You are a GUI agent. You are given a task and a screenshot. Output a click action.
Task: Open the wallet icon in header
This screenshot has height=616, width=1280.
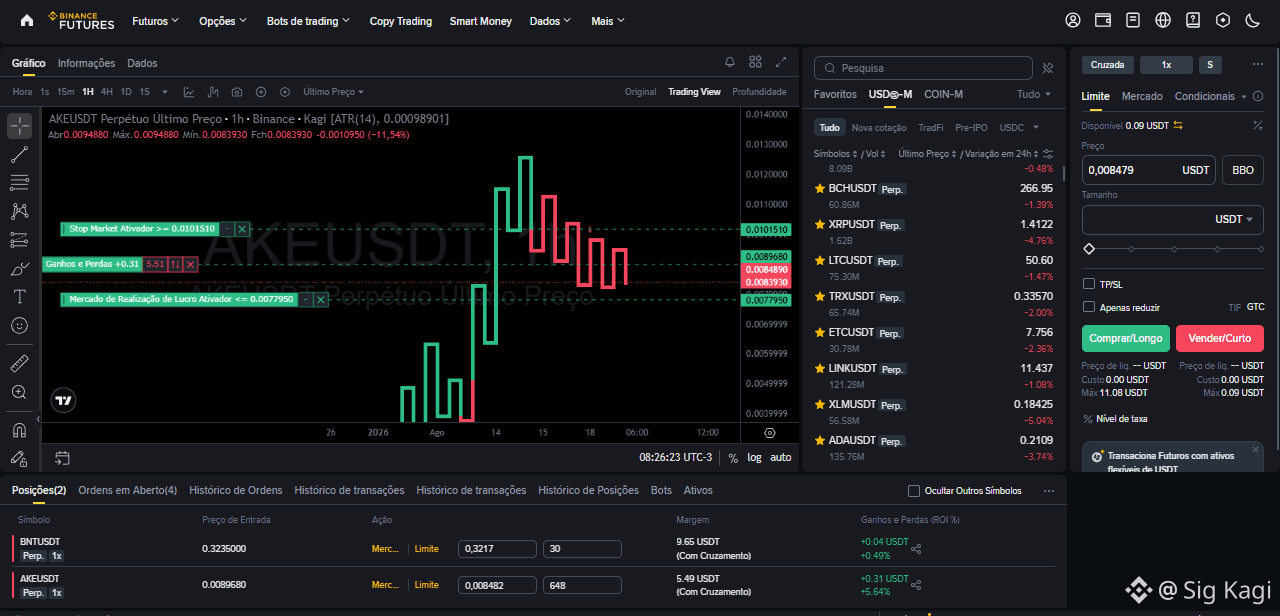coord(1103,20)
